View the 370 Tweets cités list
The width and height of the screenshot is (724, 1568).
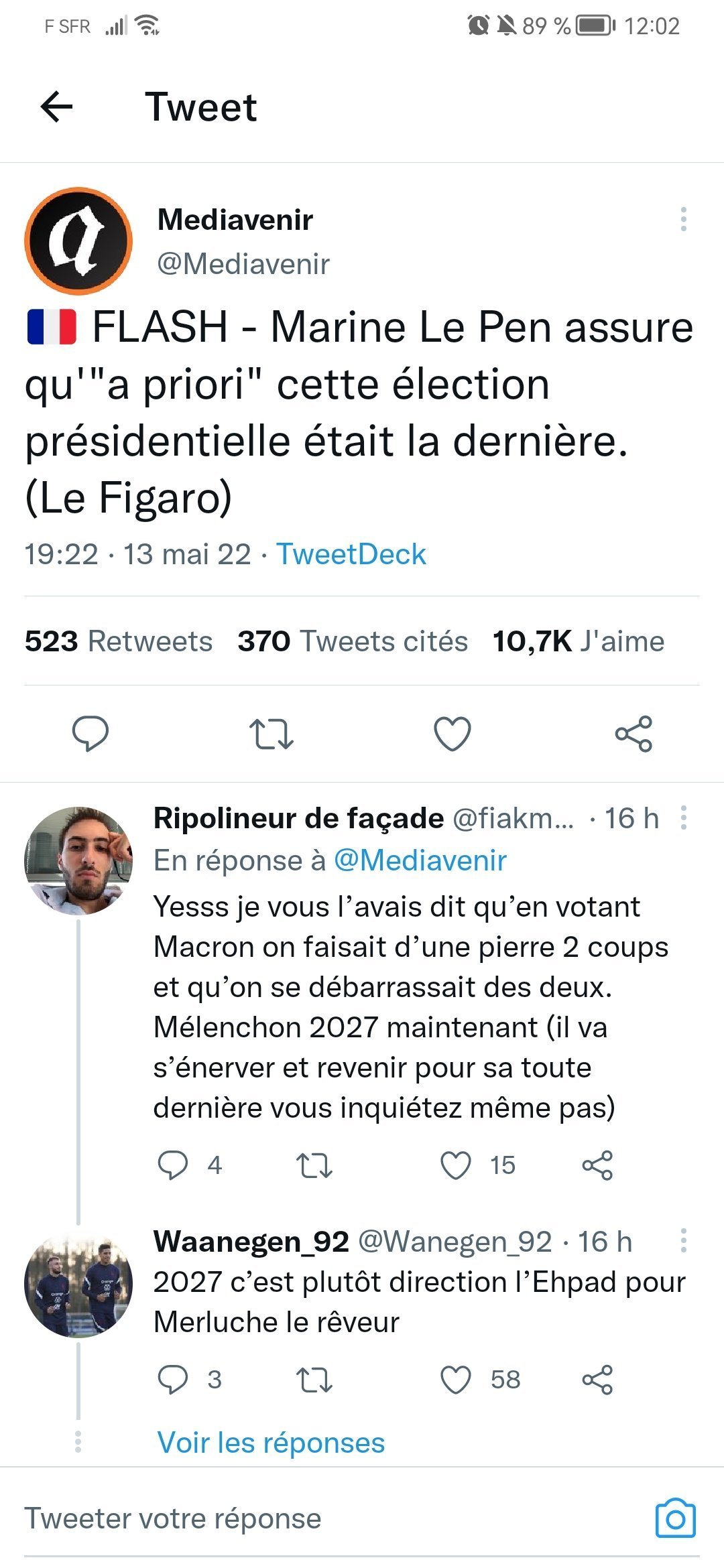coord(353,641)
